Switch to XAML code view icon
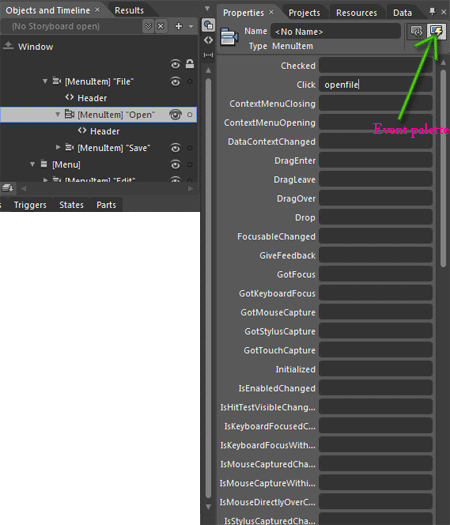450x525 pixels. [208, 40]
